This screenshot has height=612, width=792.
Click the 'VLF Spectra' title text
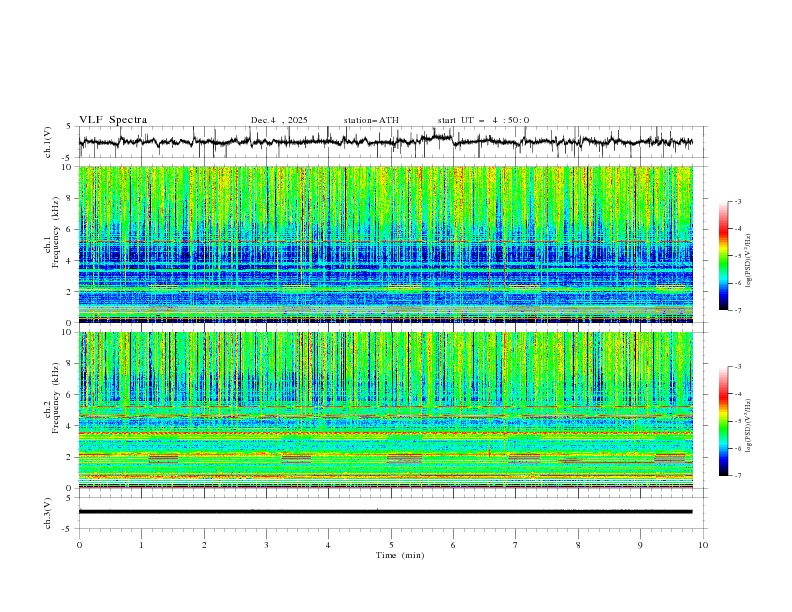[x=113, y=120]
